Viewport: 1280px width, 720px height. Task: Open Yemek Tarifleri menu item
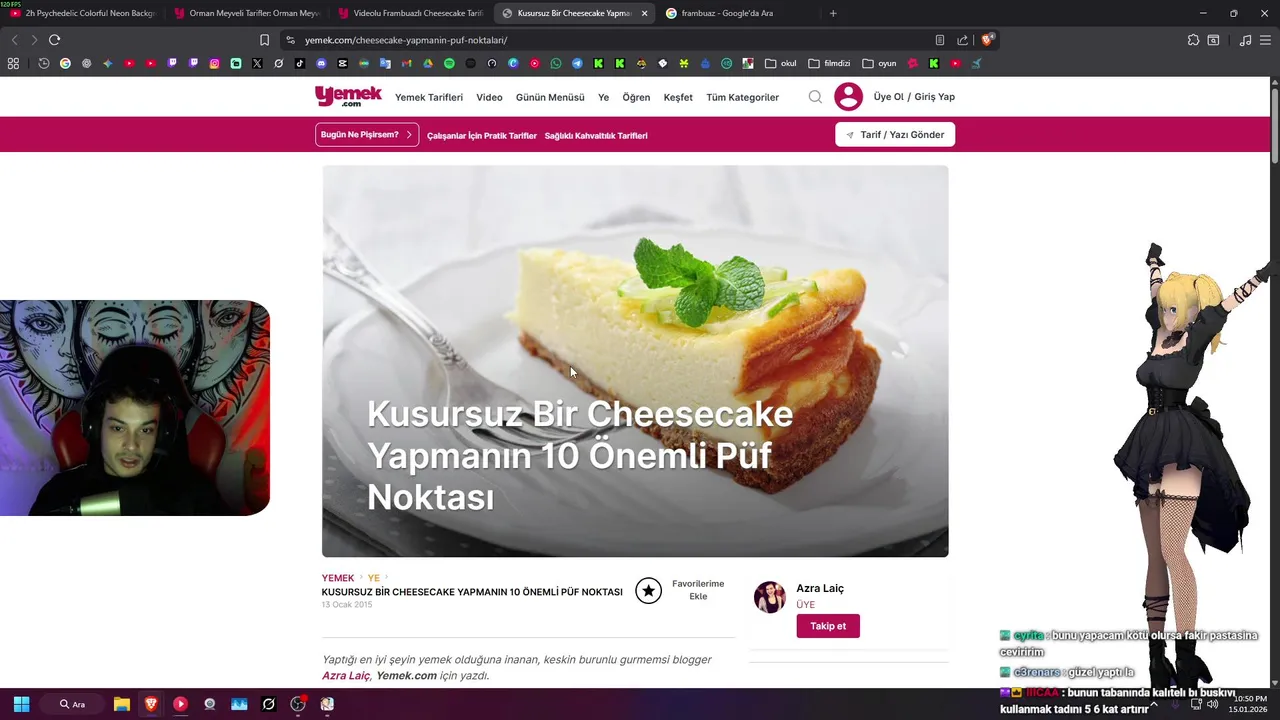[x=429, y=97]
